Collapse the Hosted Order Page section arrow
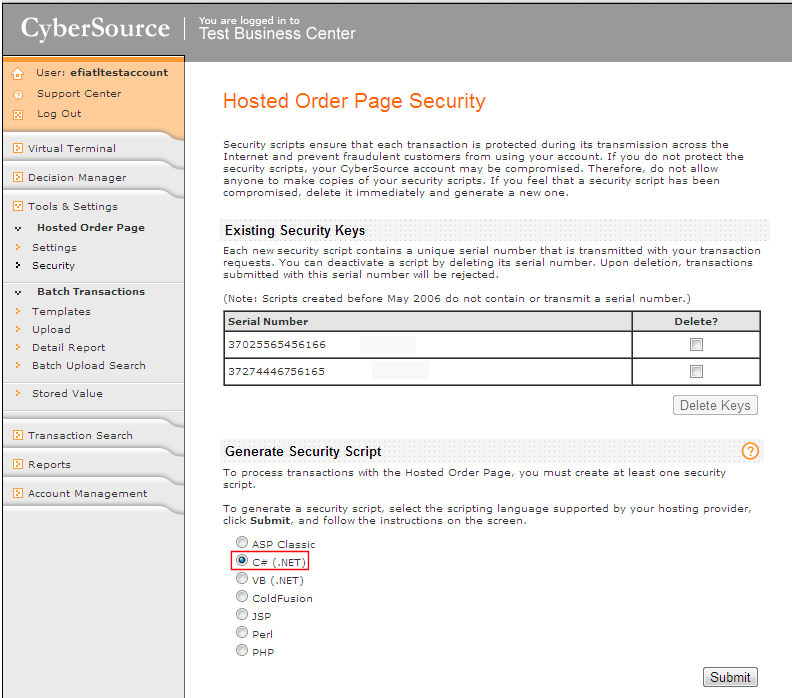The image size is (792, 698). point(18,228)
